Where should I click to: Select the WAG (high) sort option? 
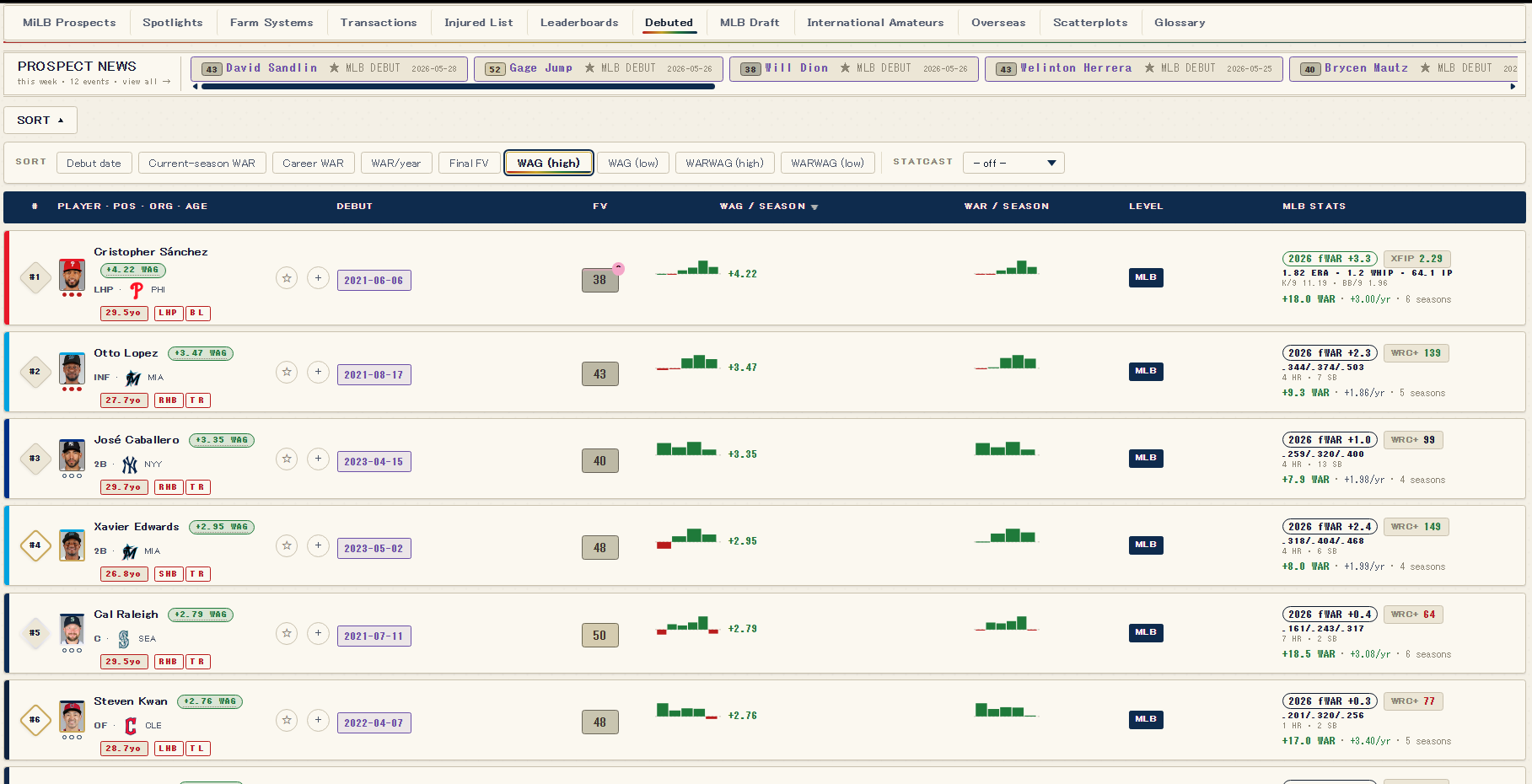[549, 163]
